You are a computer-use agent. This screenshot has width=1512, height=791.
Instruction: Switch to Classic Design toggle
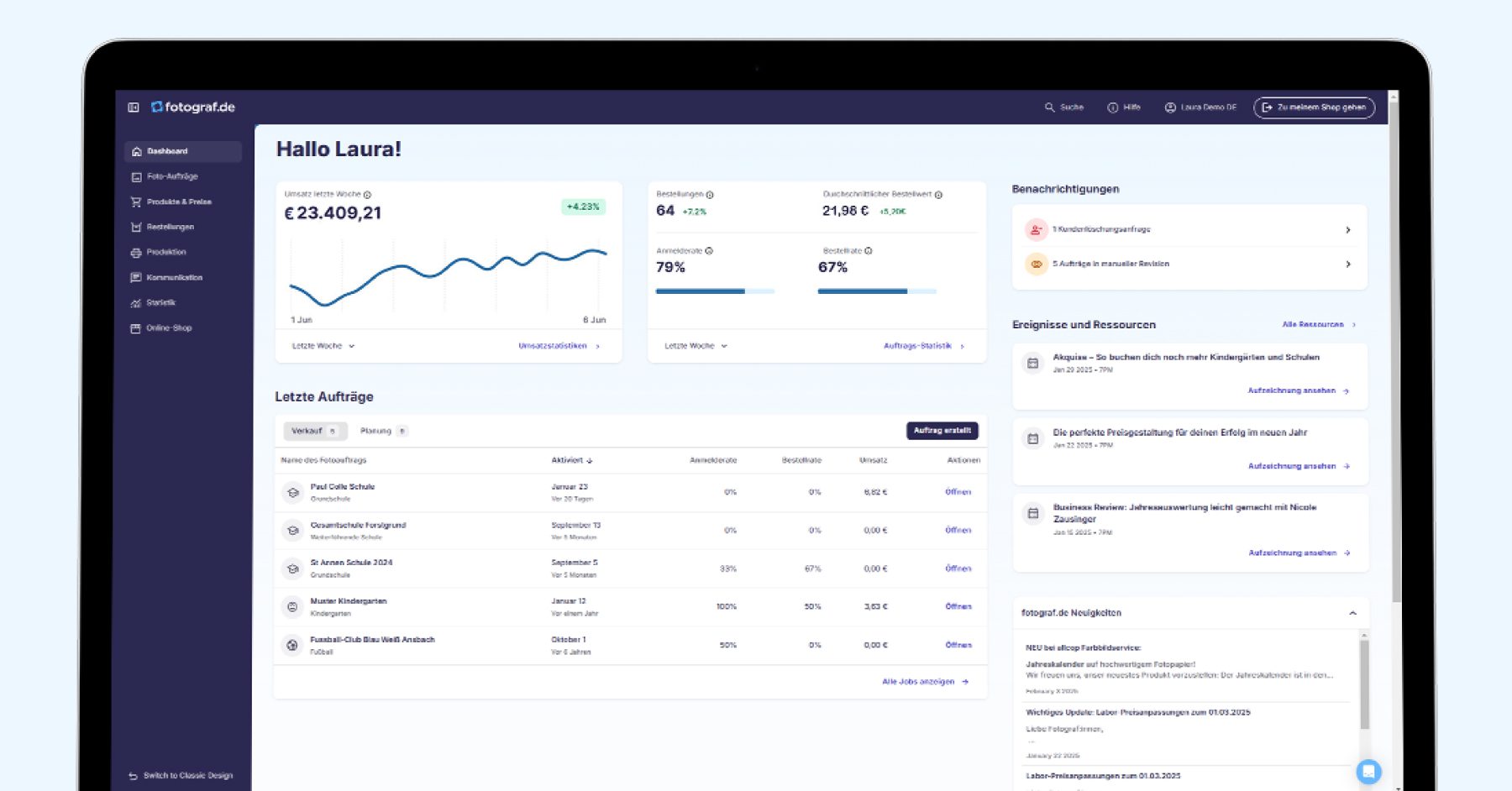(x=181, y=776)
